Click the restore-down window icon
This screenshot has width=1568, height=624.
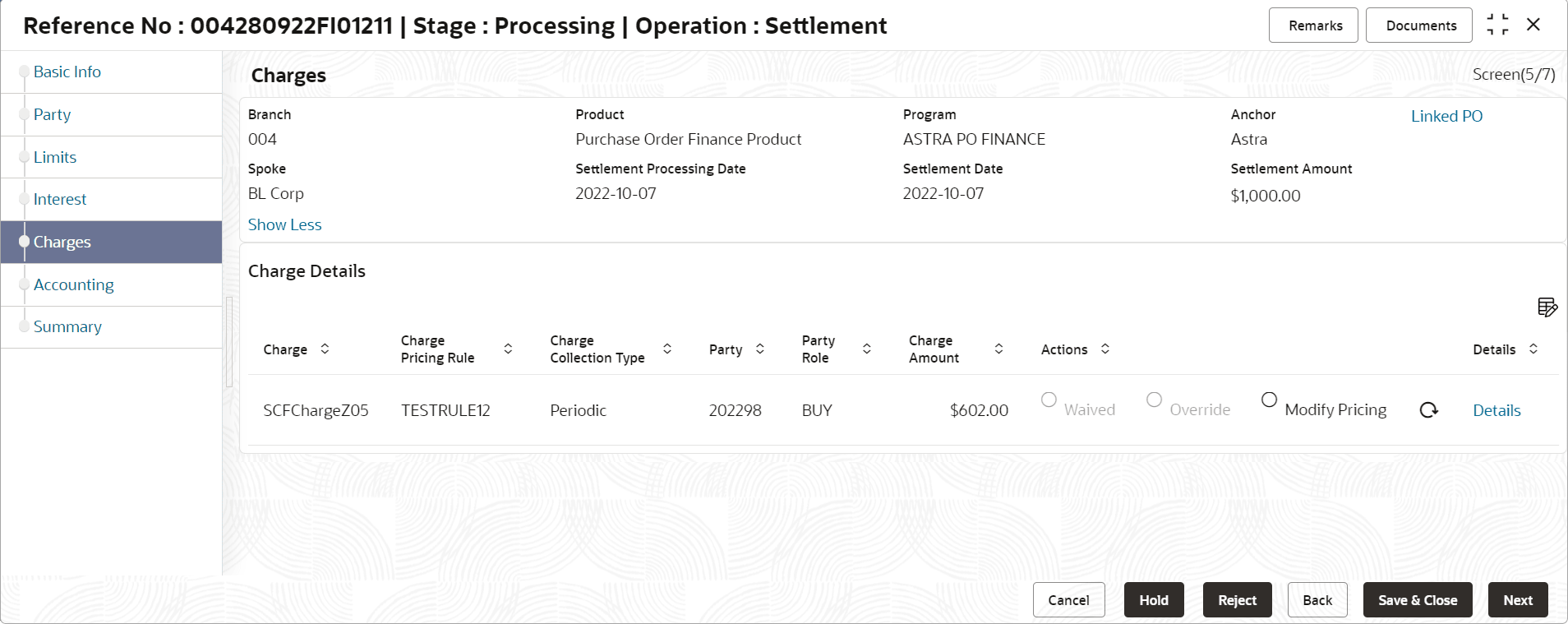point(1497,25)
